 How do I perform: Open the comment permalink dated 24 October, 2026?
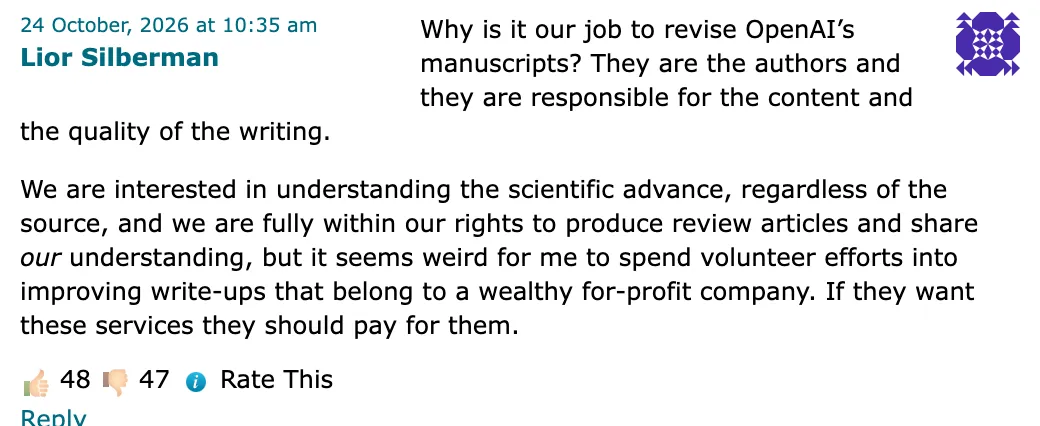[168, 25]
